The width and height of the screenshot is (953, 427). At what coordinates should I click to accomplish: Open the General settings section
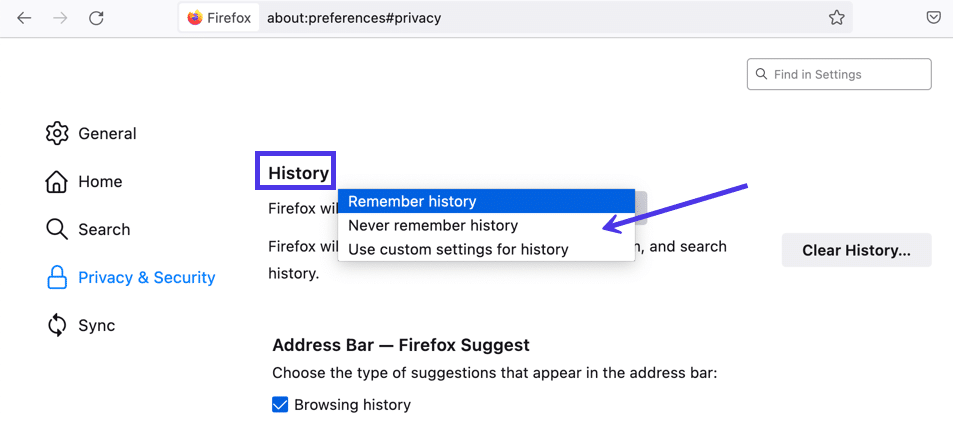tap(107, 133)
